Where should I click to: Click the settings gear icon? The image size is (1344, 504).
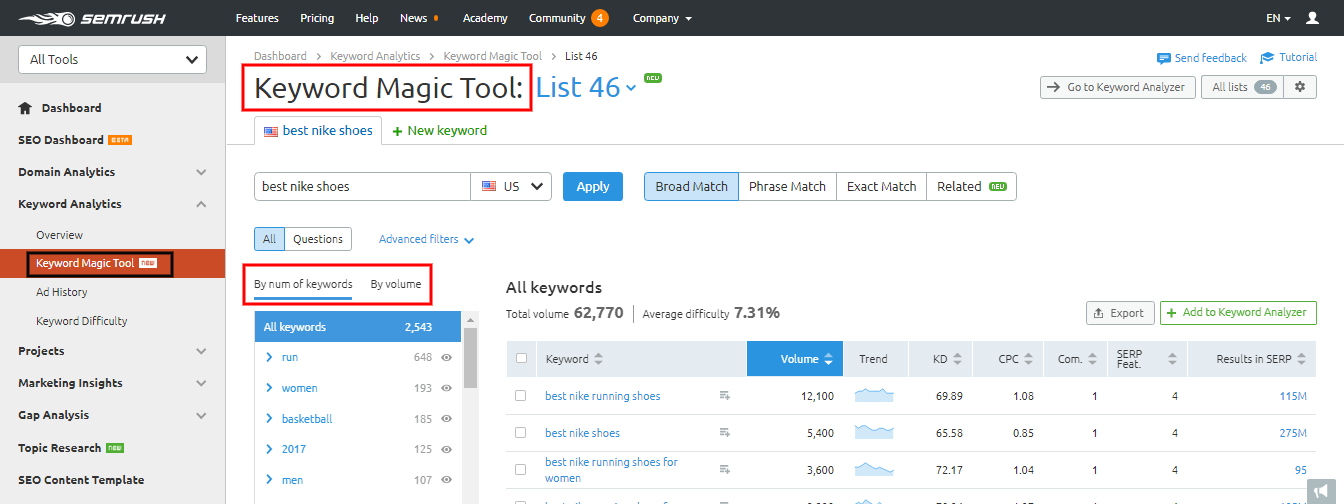[x=1299, y=87]
